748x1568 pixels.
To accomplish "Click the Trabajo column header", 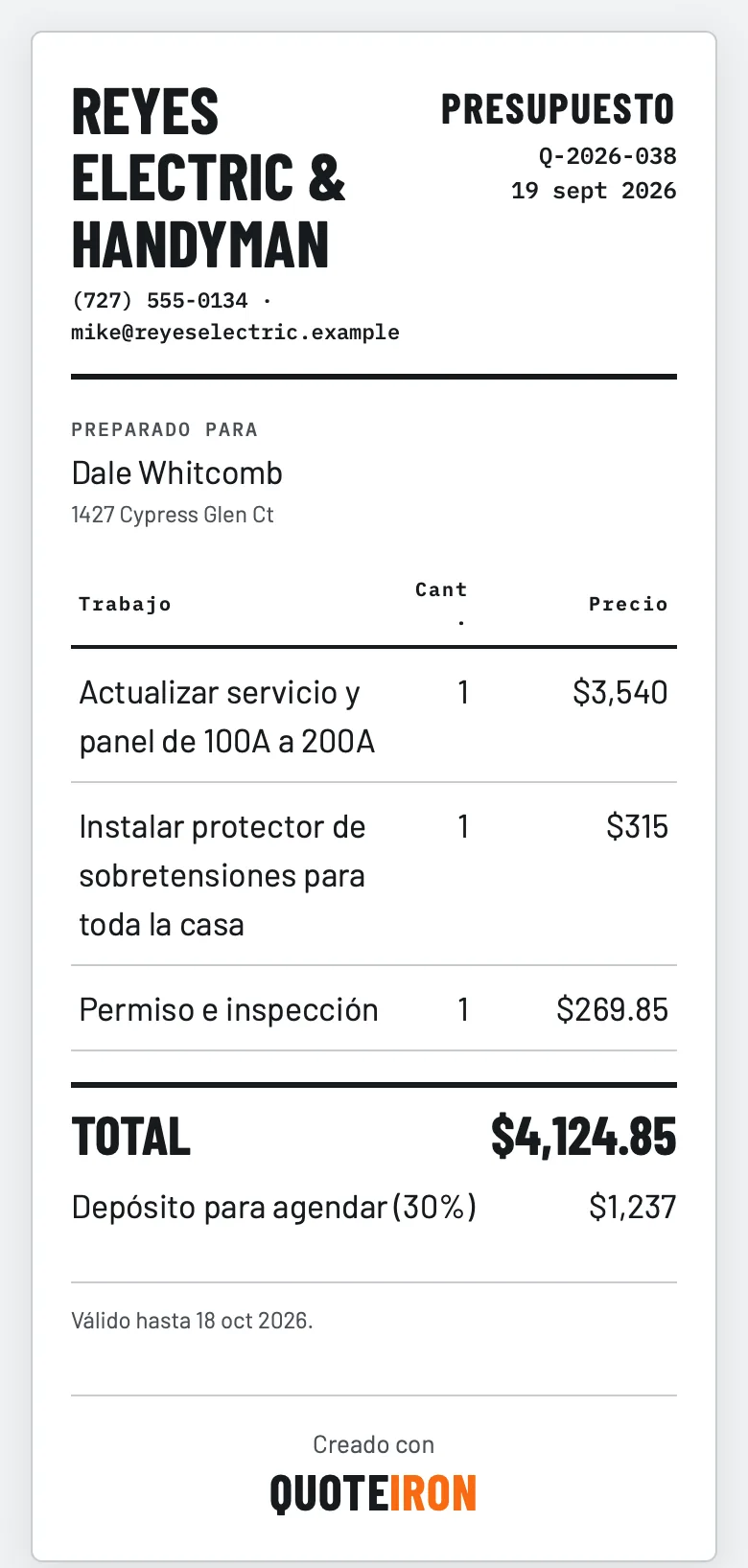I will pyautogui.click(x=125, y=604).
